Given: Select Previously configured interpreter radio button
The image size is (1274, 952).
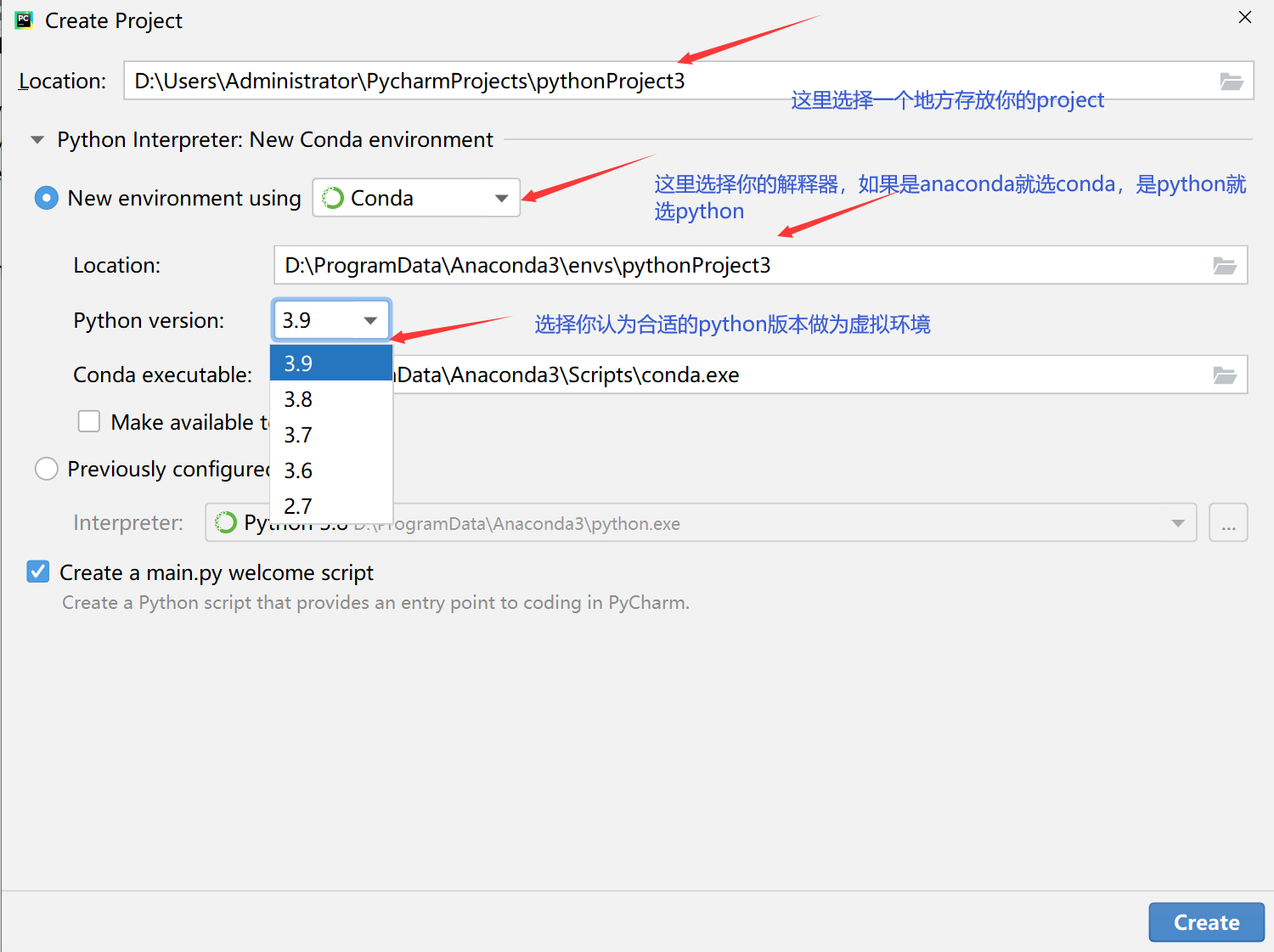Looking at the screenshot, I should 46,469.
